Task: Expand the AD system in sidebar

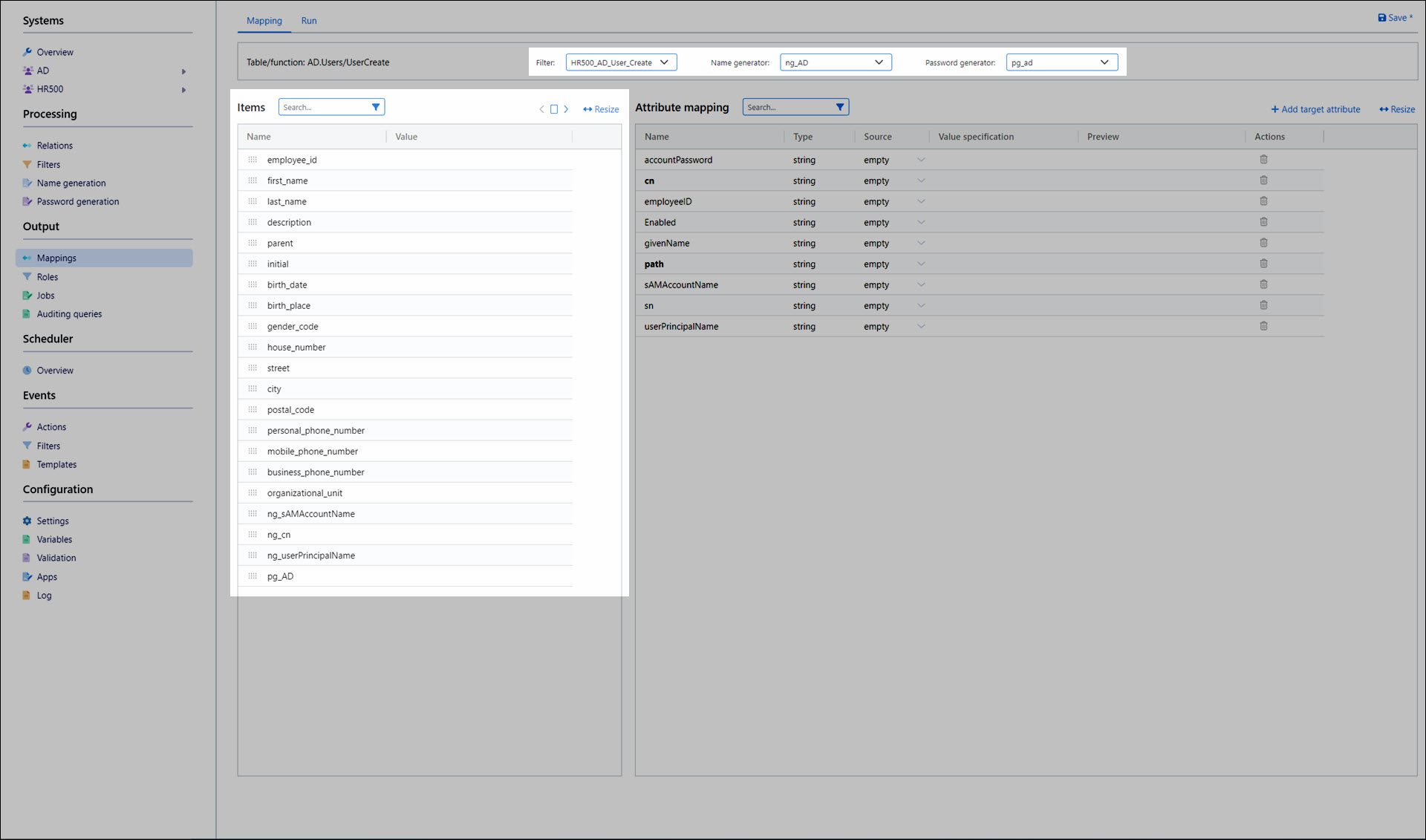Action: (x=183, y=71)
